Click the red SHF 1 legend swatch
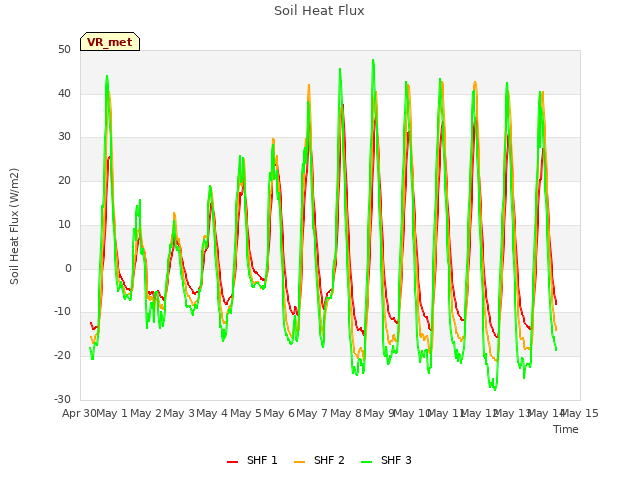This screenshot has width=640, height=480. pyautogui.click(x=232, y=462)
